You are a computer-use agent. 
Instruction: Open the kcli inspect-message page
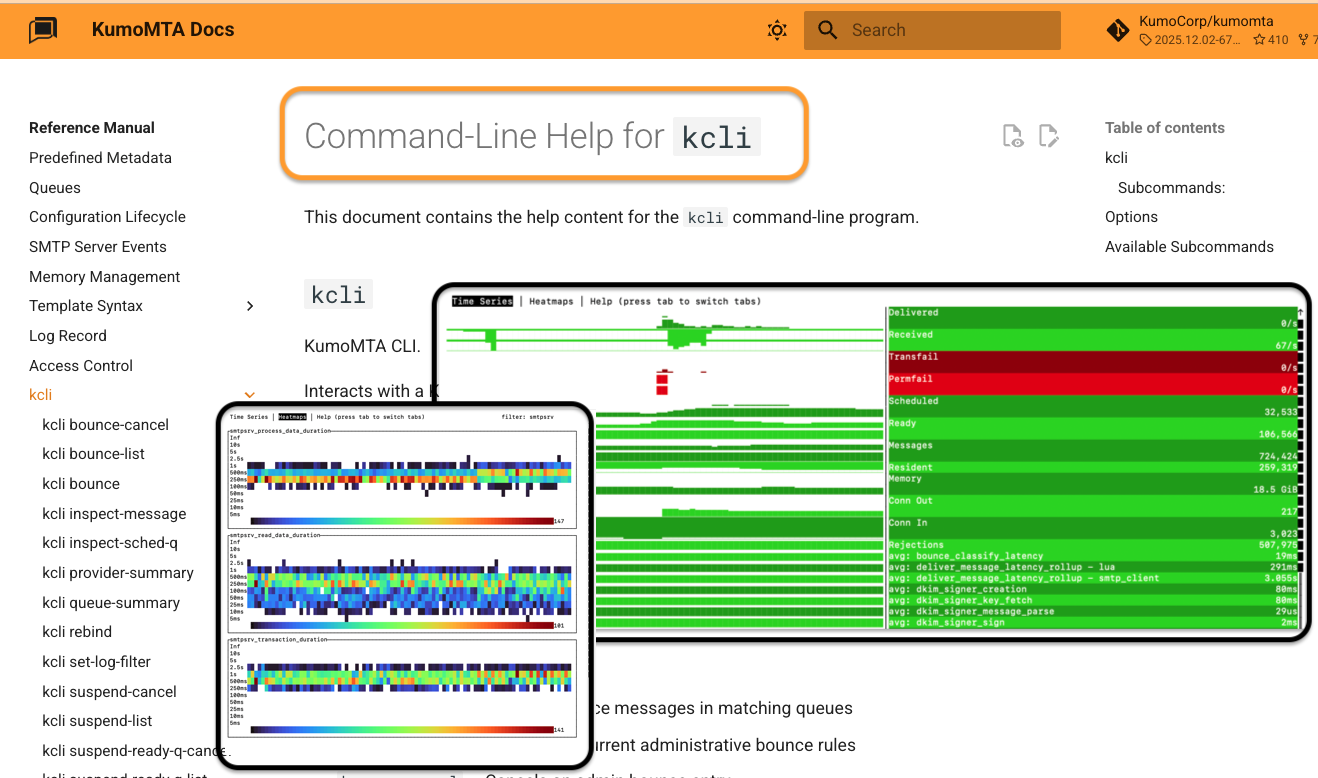tap(114, 513)
